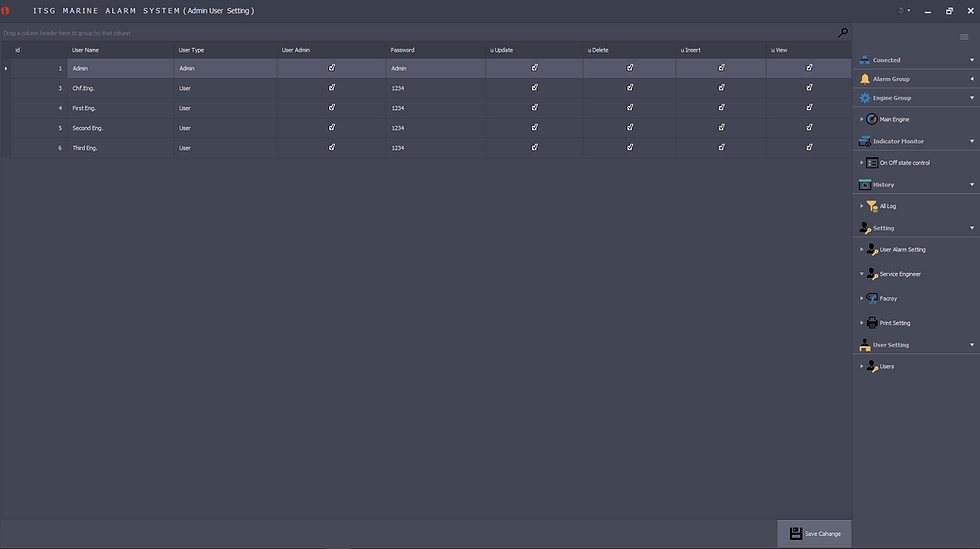Click the On Off state control icon
980x549 pixels.
872,163
